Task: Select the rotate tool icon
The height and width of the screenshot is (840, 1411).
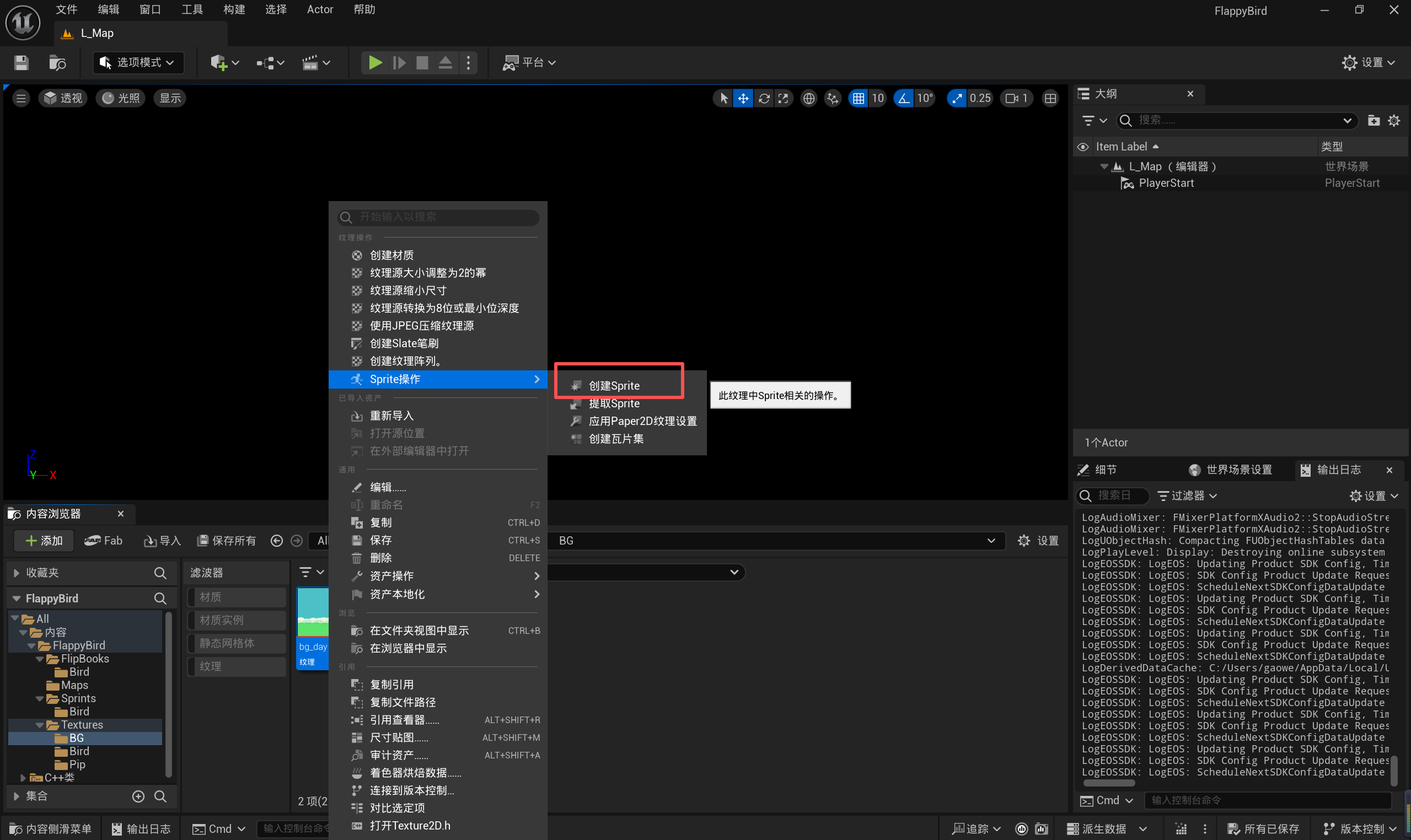Action: coord(764,99)
